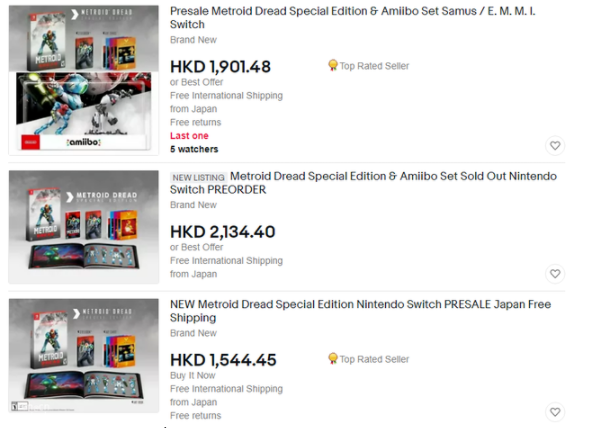
Task: Click the HKD 1,544.45 price
Action: [223, 360]
